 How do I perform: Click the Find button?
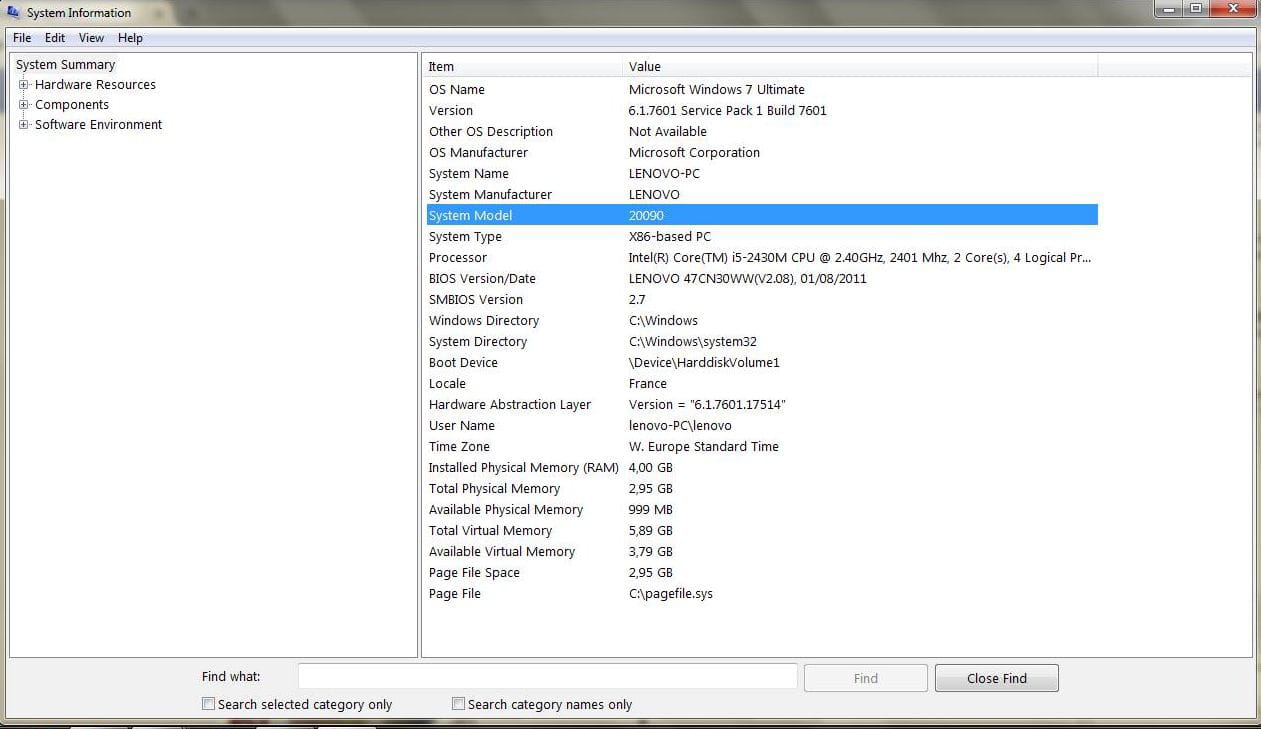(866, 678)
